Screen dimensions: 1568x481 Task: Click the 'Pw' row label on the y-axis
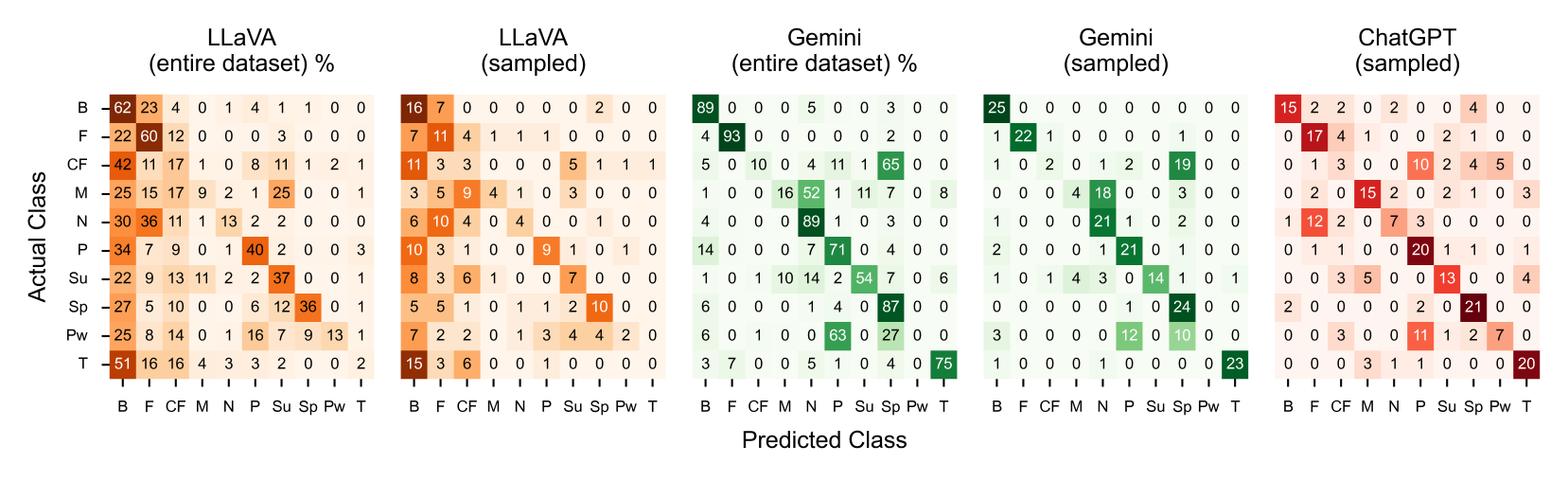click(77, 335)
